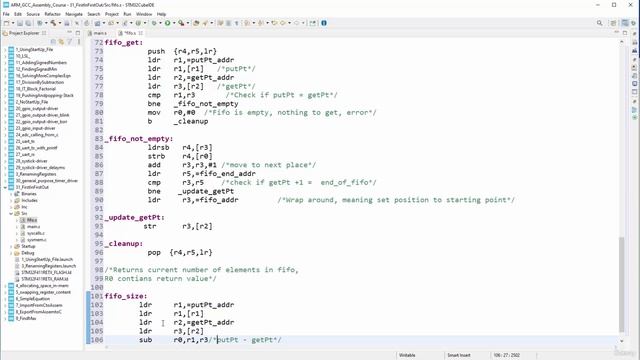640x360 pixels.
Task: Collapse the 31_FirstInFirstOut project
Action: coord(5,187)
